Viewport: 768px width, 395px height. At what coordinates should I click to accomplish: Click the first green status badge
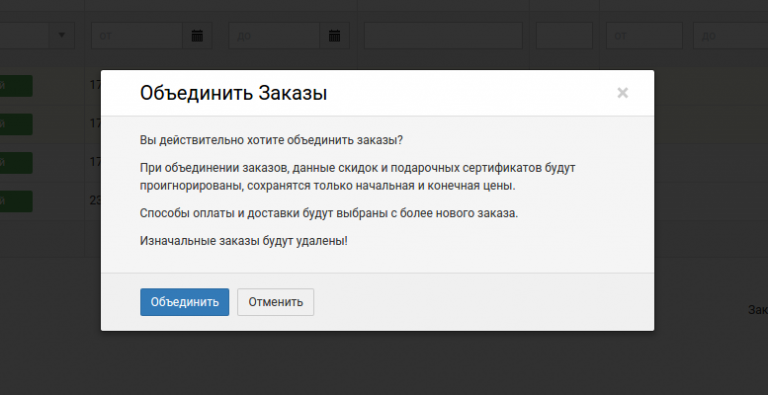tap(16, 86)
